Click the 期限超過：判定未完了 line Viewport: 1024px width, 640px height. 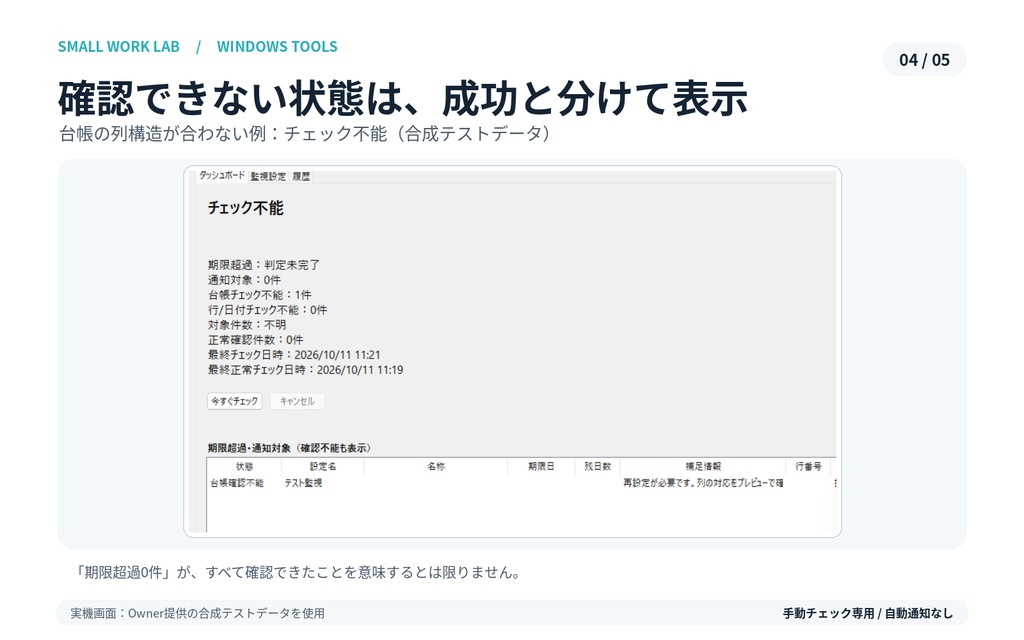264,264
